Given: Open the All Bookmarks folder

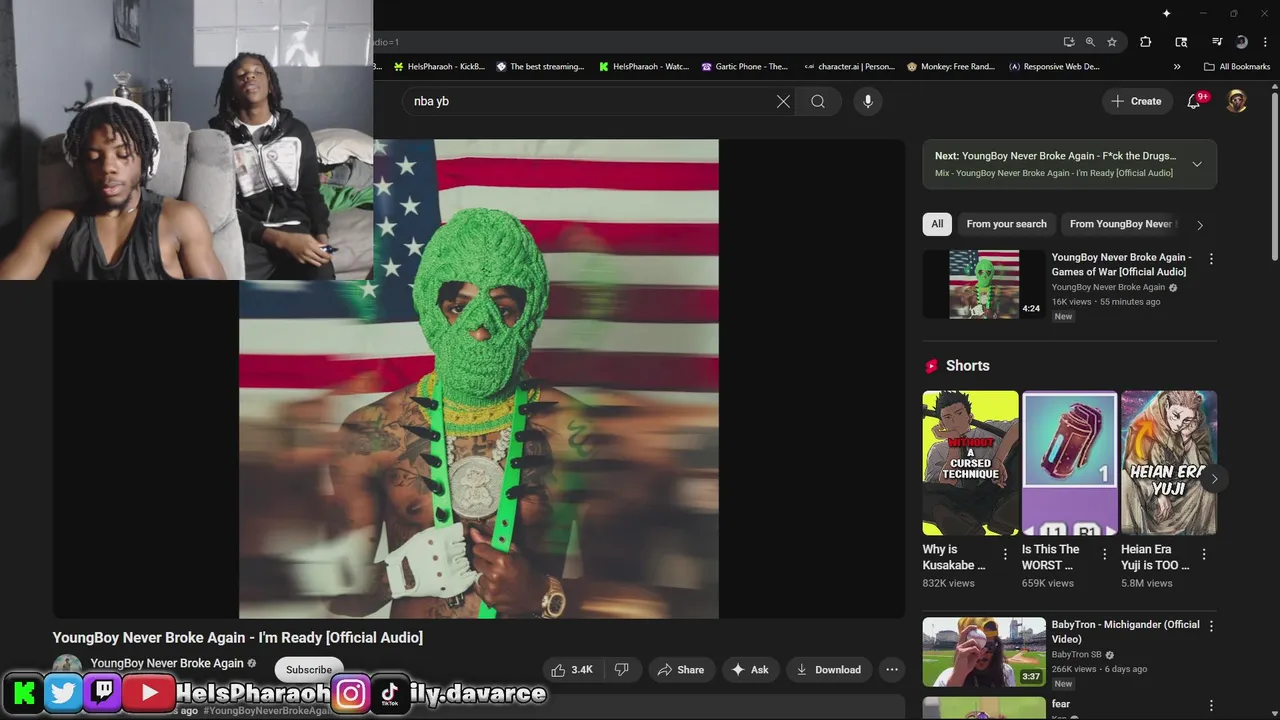Looking at the screenshot, I should point(1237,67).
